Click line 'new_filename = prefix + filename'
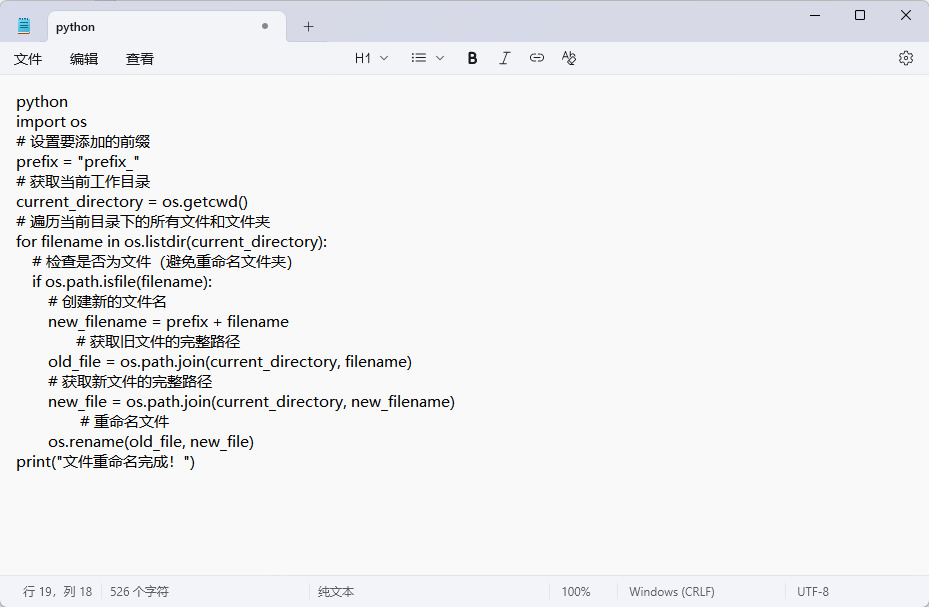This screenshot has height=607, width=929. coord(168,322)
